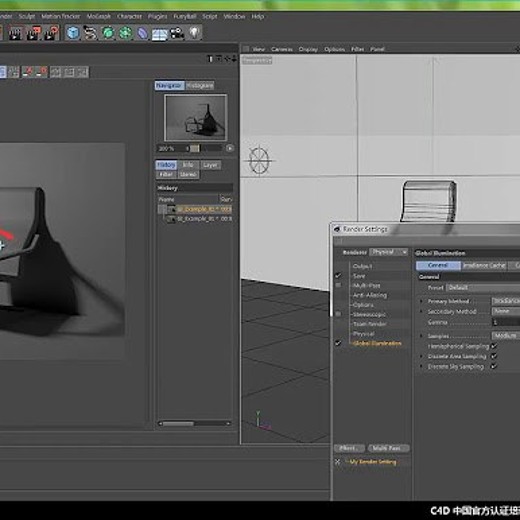Click the Render Settings window title icon

337,229
